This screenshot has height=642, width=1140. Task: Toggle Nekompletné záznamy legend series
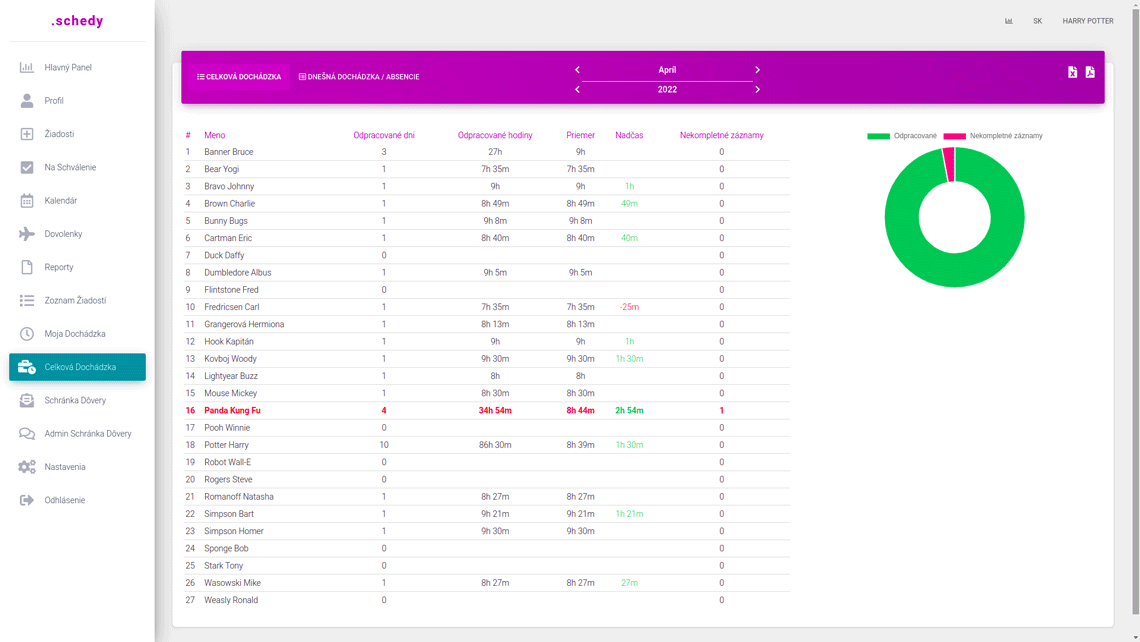pos(993,136)
